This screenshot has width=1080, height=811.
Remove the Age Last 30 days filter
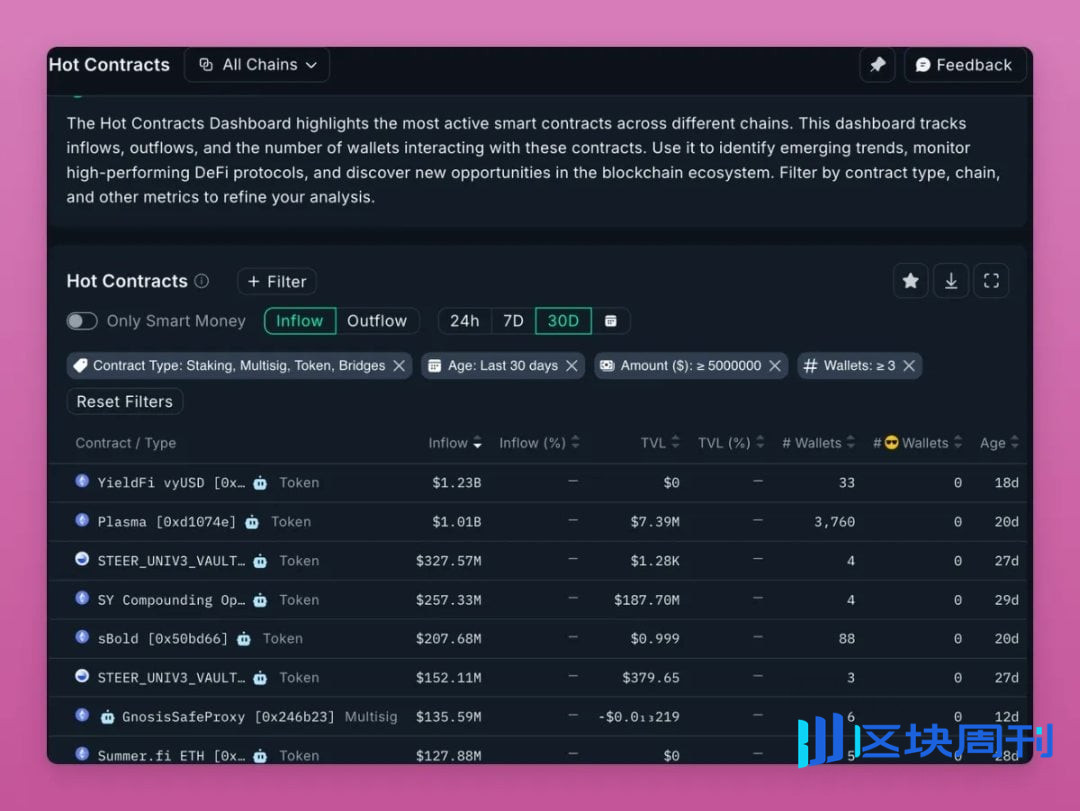click(x=572, y=366)
